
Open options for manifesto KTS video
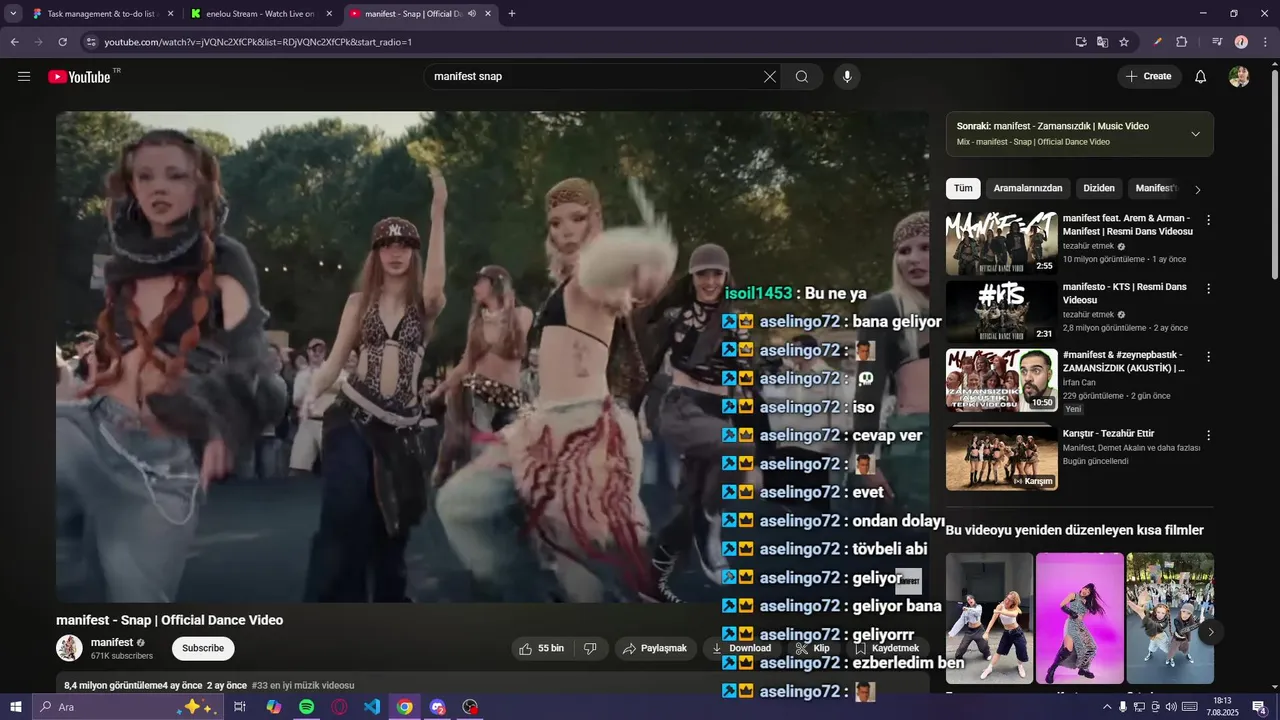[x=1208, y=288]
